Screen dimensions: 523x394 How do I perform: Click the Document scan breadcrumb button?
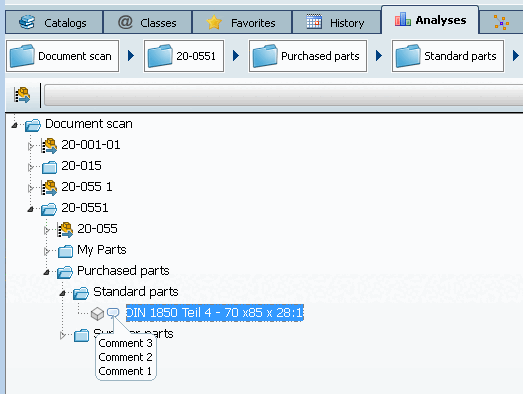tap(62, 56)
